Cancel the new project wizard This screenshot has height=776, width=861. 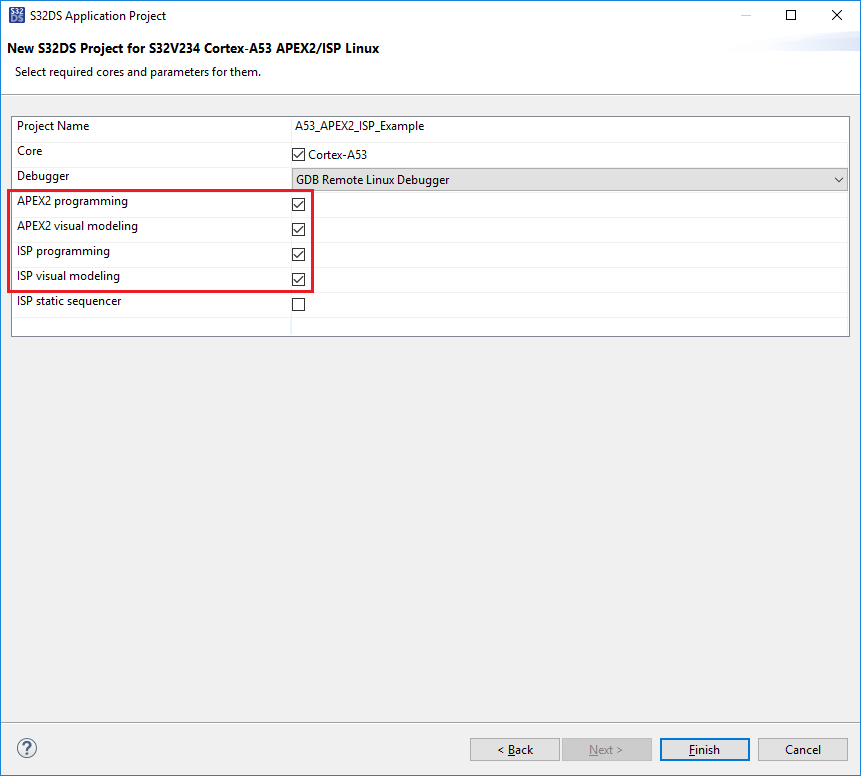[x=802, y=749]
